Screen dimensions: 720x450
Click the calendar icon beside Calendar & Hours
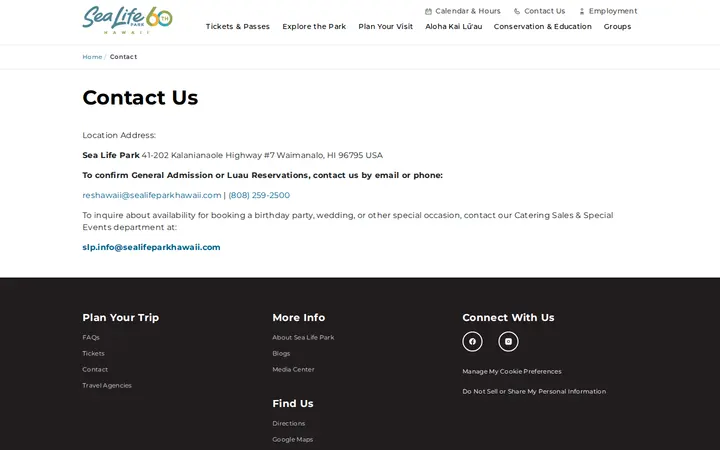point(428,11)
